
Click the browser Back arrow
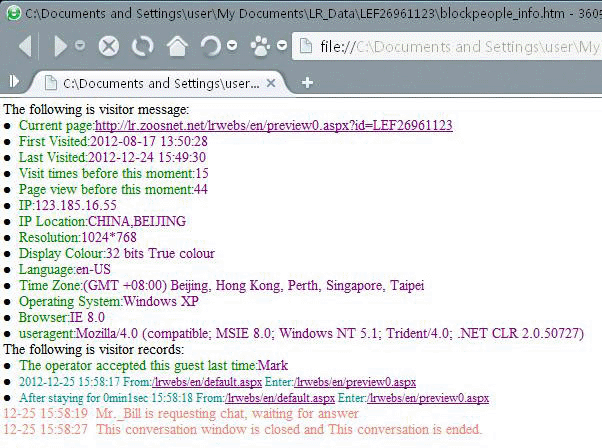[x=25, y=46]
